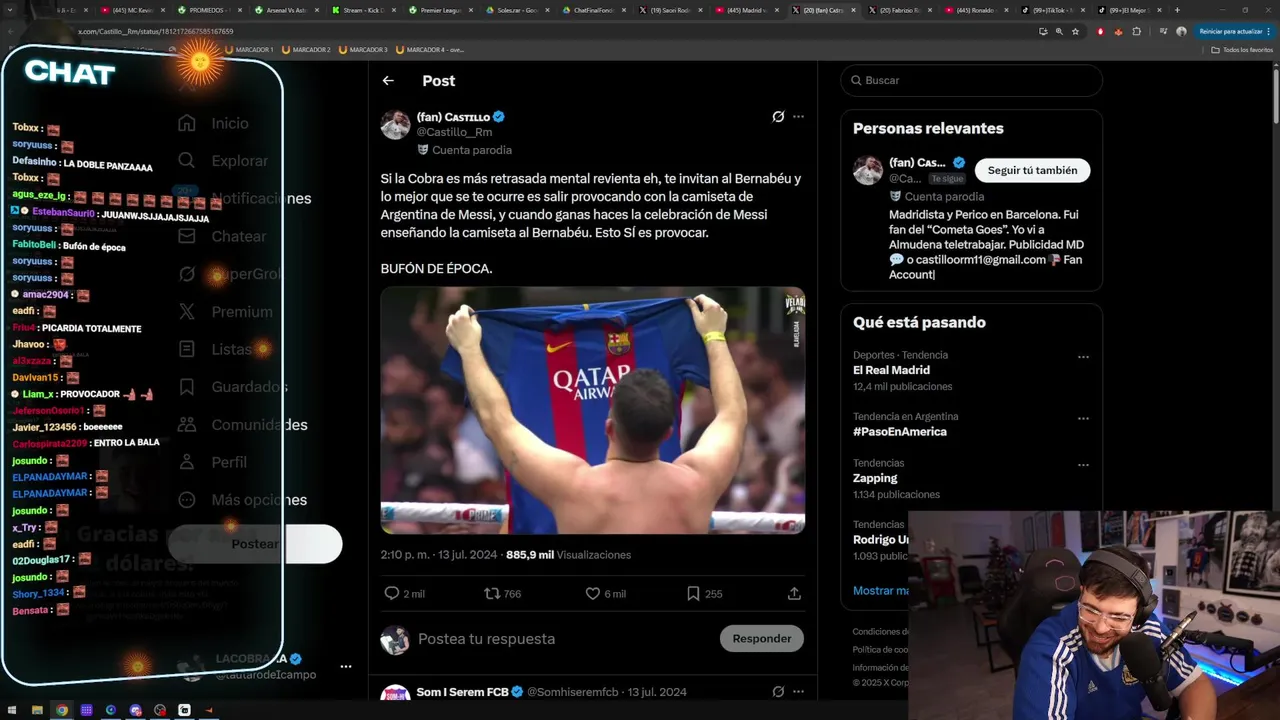Click Castillo's avatar beside the post
Viewport: 1280px width, 720px height.
pos(396,125)
